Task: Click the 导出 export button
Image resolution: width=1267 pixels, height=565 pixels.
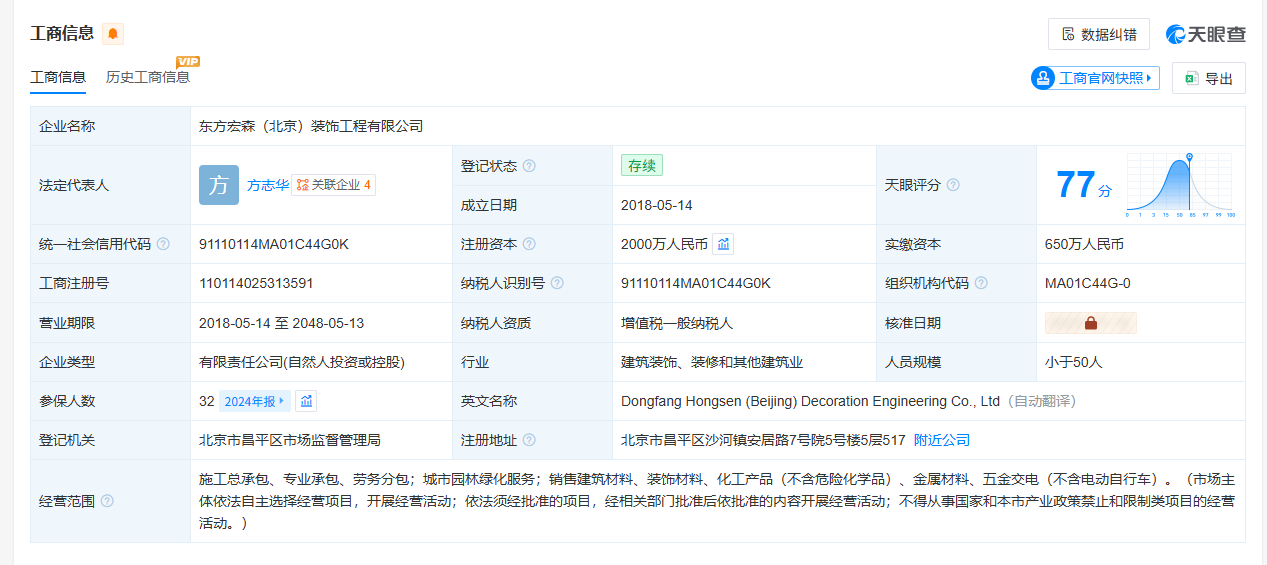Action: pyautogui.click(x=1208, y=78)
